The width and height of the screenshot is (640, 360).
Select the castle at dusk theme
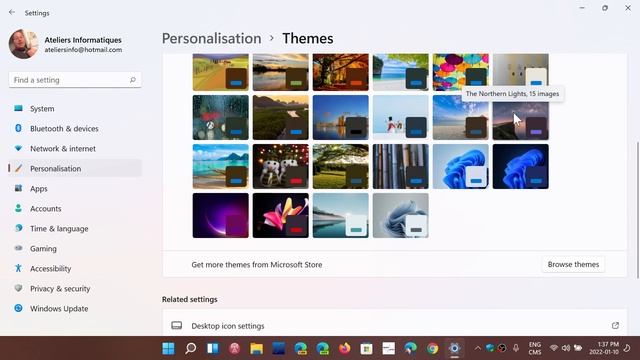pyautogui.click(x=340, y=118)
